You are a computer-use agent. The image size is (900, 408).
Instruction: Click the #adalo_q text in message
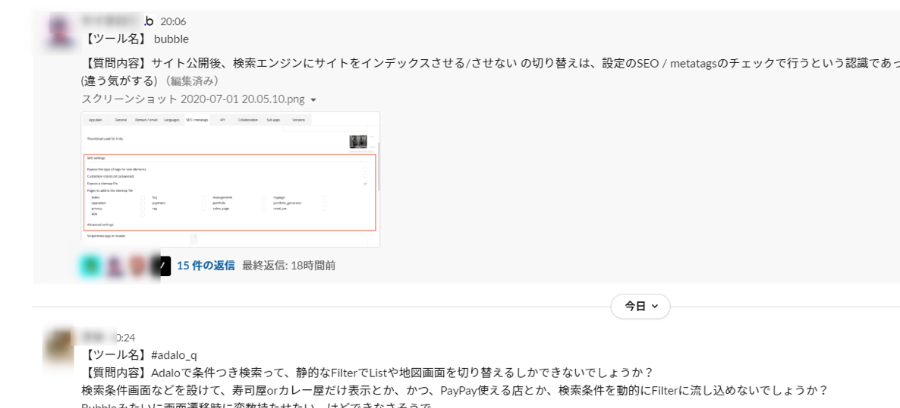click(x=176, y=355)
